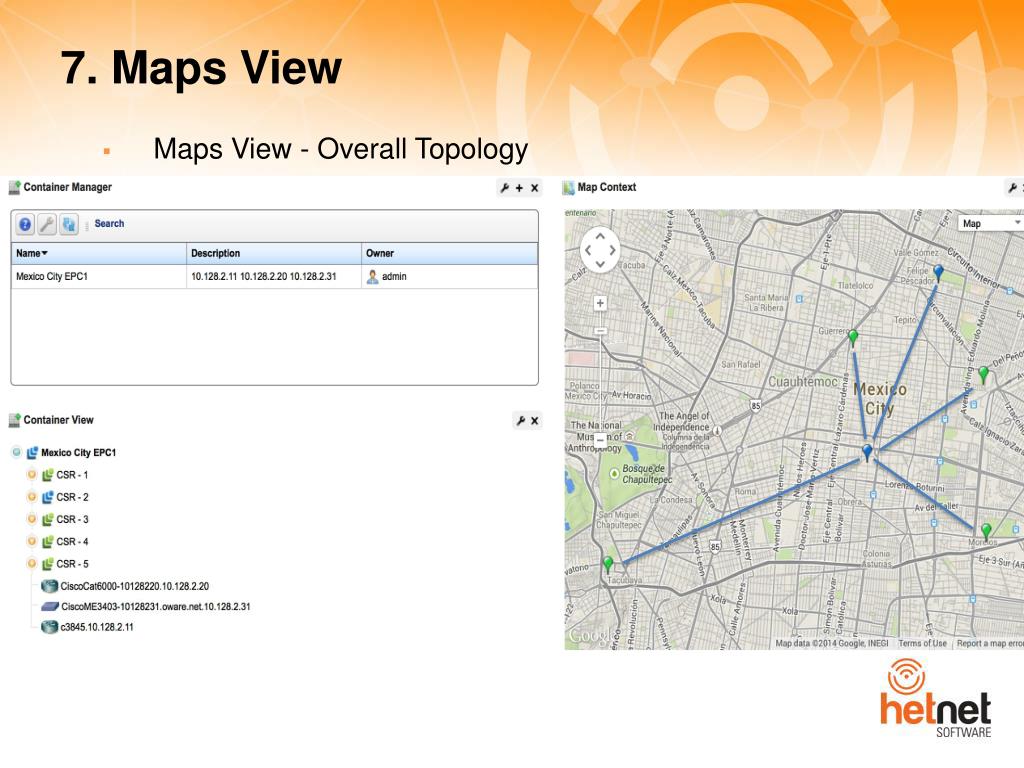
Task: Click the wrench icon in Container View header
Action: pyautogui.click(x=520, y=421)
